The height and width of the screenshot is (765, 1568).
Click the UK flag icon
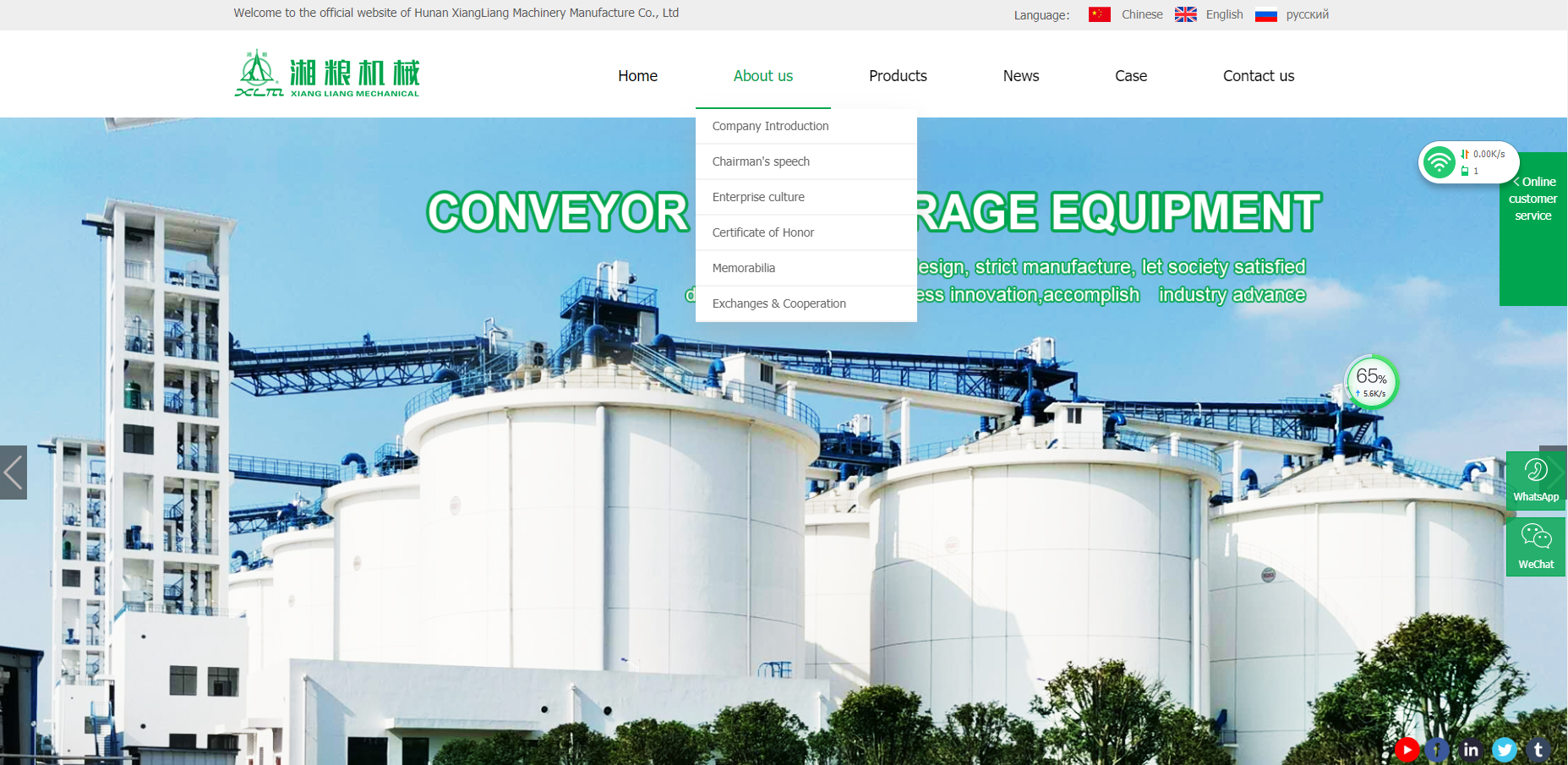[1185, 14]
